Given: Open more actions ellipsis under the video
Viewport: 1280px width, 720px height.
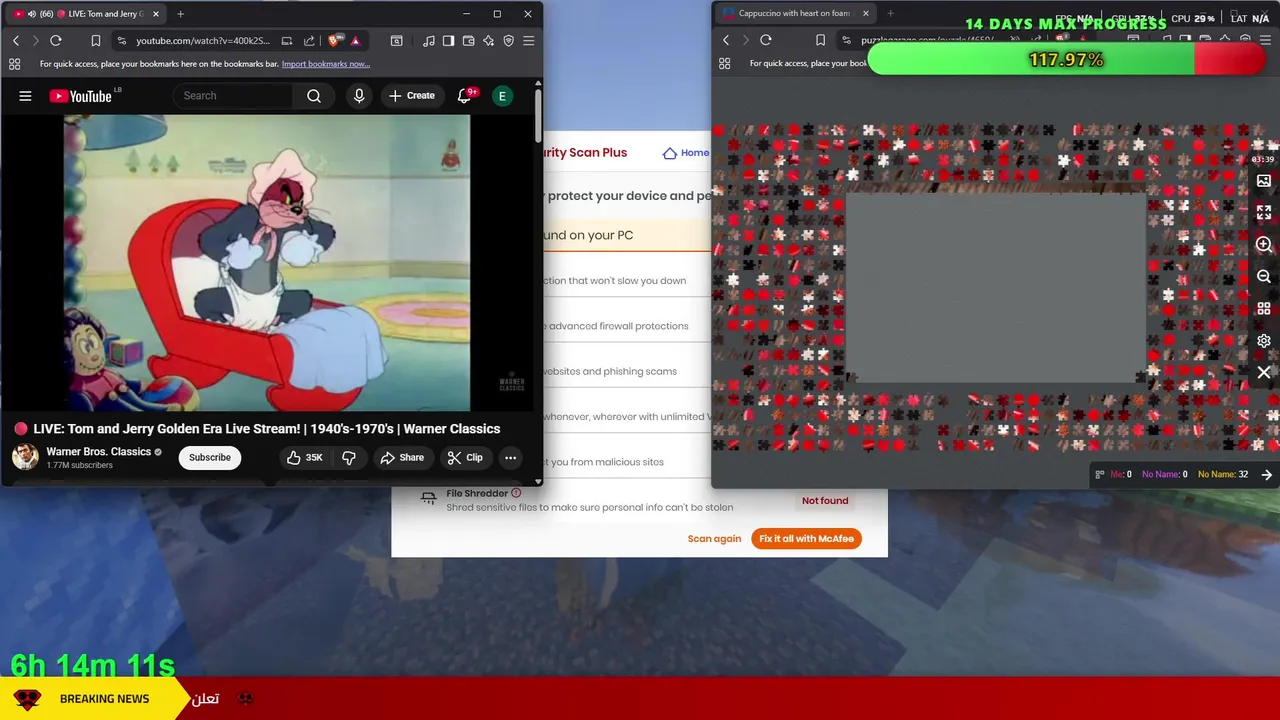Looking at the screenshot, I should pyautogui.click(x=511, y=458).
